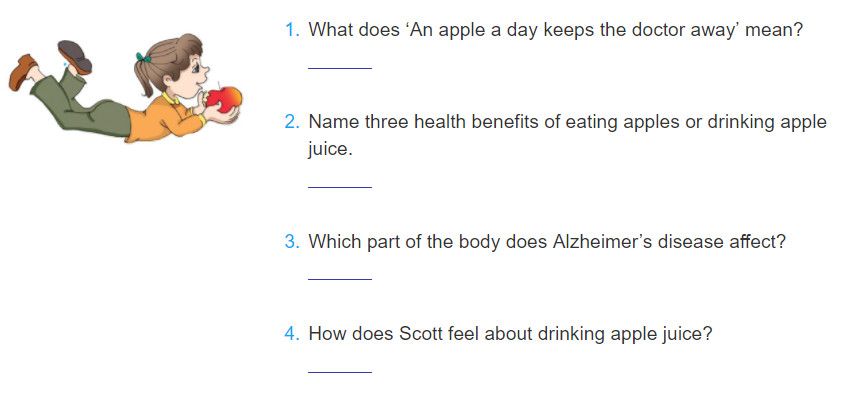
Task: Click the 'Name three health benefits' question text
Action: 567,135
